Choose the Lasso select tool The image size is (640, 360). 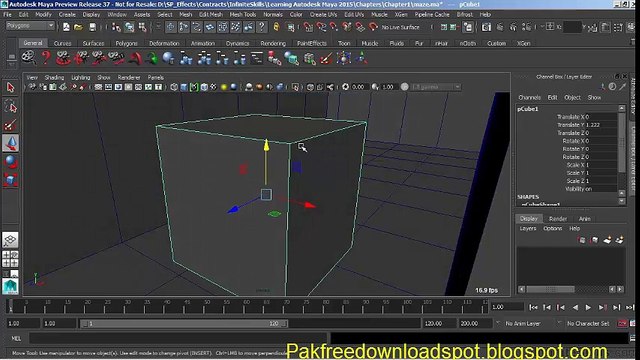[x=11, y=106]
